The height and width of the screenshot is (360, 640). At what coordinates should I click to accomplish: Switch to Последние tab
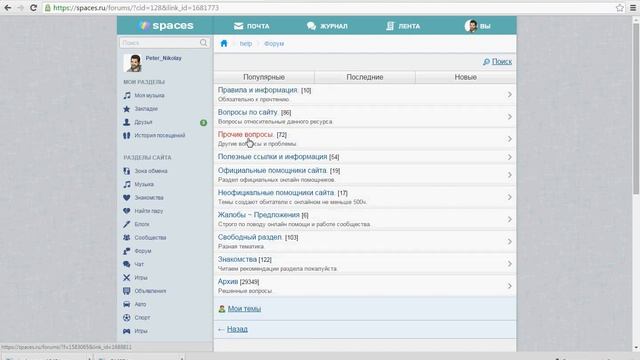[365, 77]
